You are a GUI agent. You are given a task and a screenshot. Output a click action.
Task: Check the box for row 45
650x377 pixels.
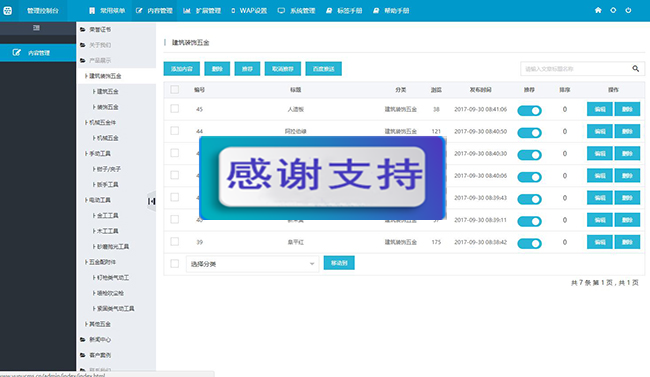pyautogui.click(x=175, y=109)
